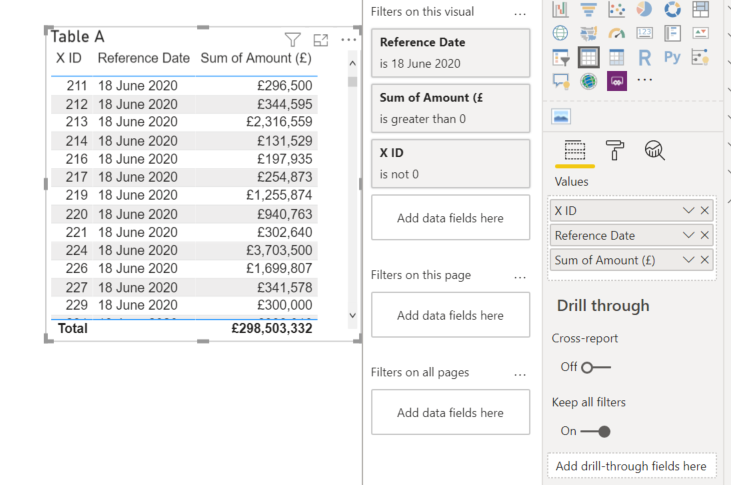Select the Table visualization icon

click(x=588, y=57)
